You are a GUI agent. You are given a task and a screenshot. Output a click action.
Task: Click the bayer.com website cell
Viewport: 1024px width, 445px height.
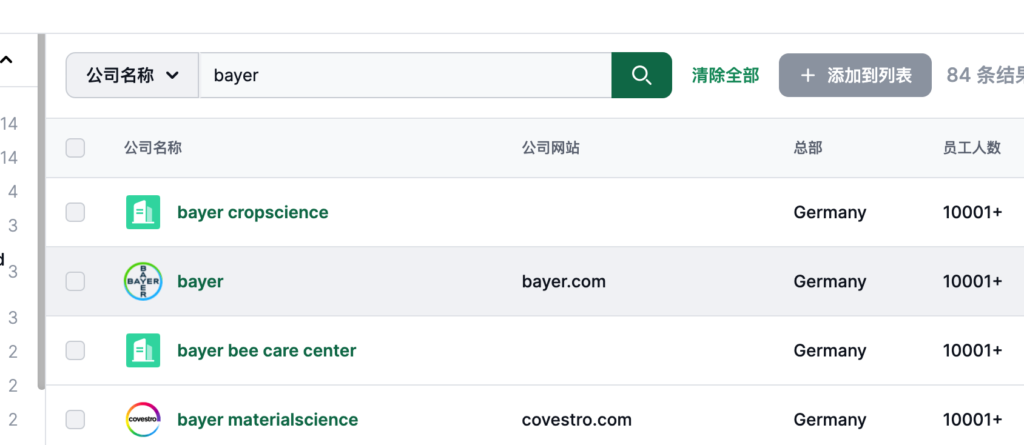click(x=564, y=282)
